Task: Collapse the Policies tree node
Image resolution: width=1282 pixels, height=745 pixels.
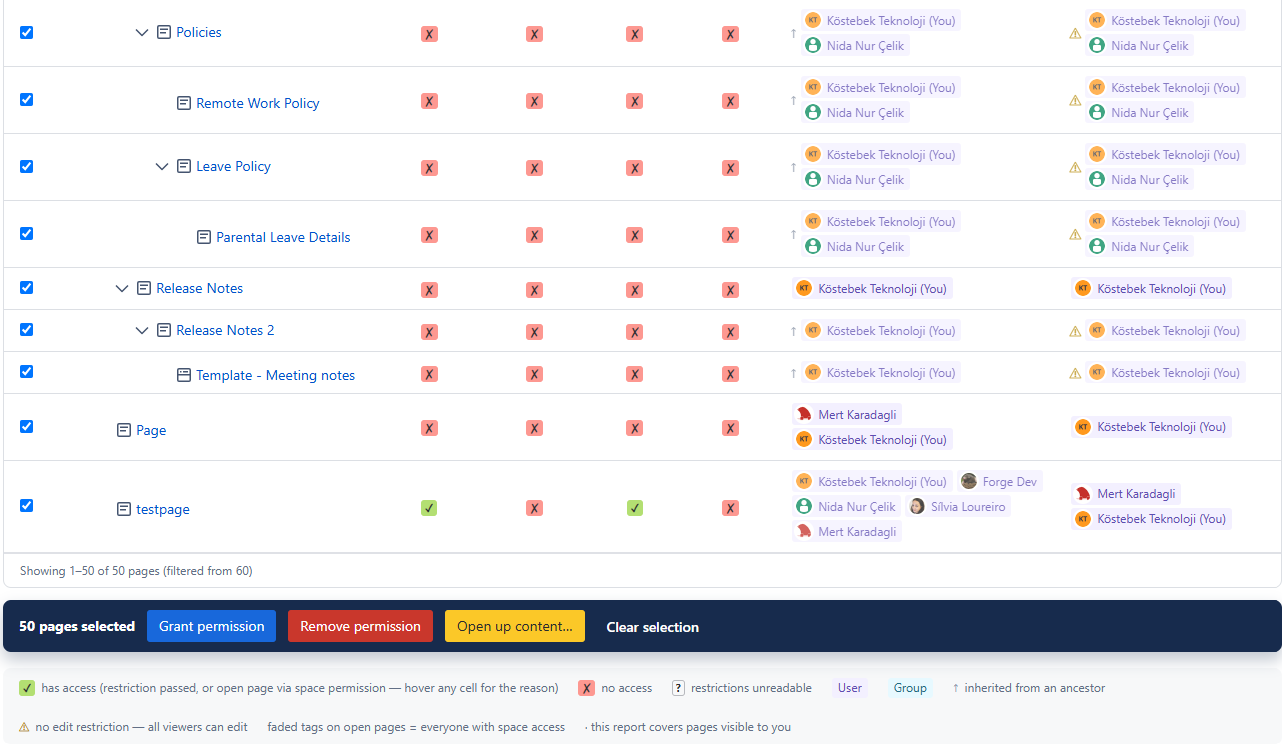Action: click(142, 33)
